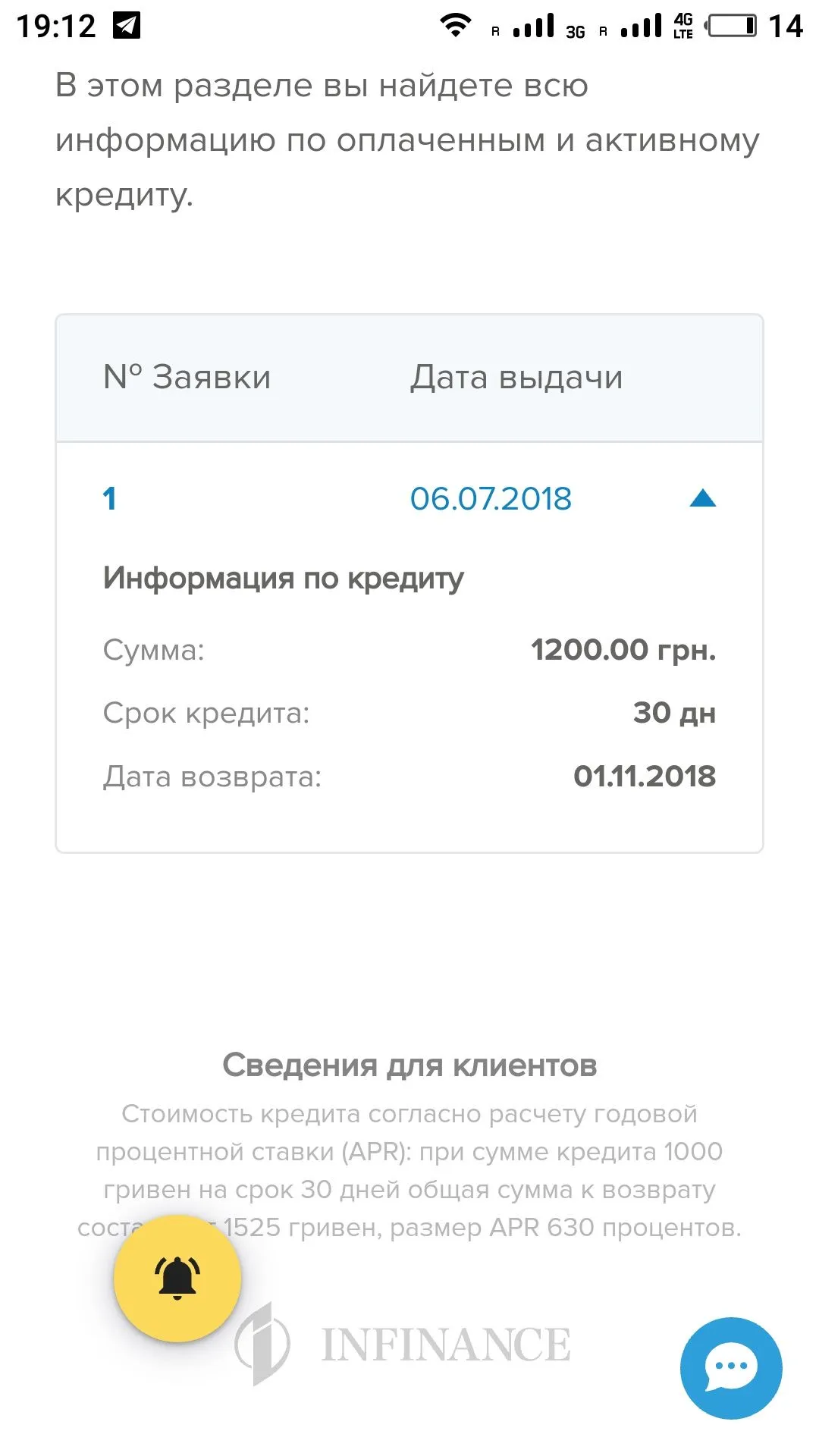This screenshot has height=1456, width=819.
Task: Open the blue chat support bubble
Action: click(730, 1367)
